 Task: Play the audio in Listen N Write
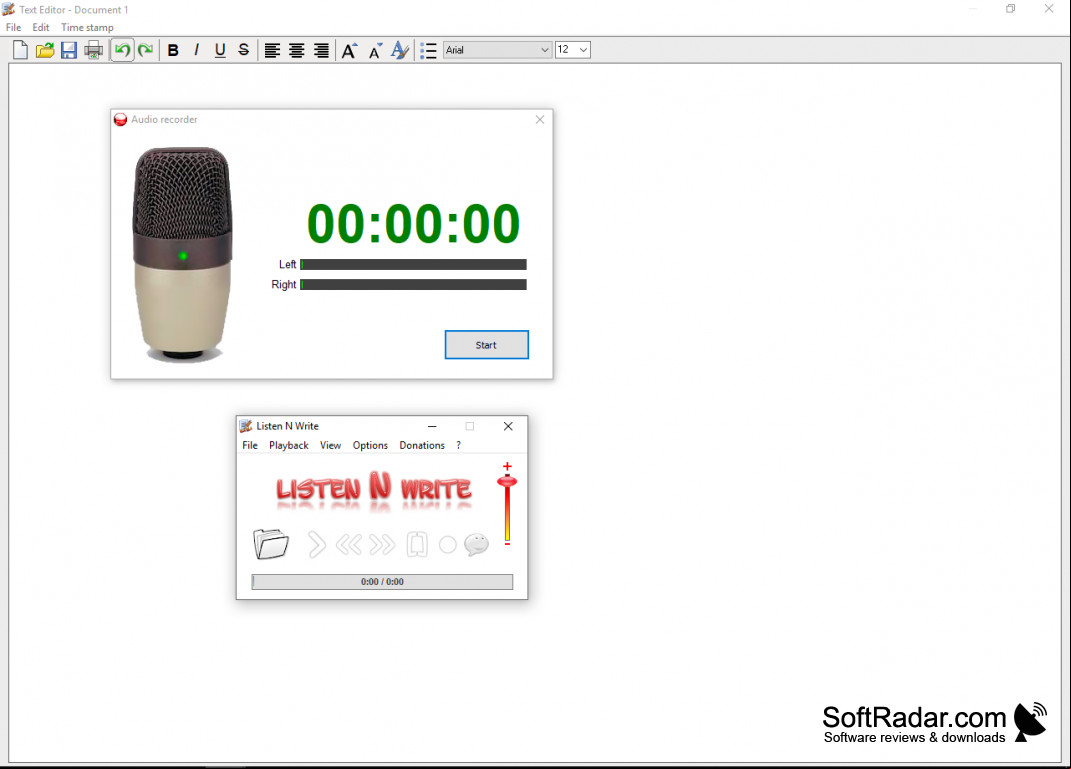click(x=316, y=544)
